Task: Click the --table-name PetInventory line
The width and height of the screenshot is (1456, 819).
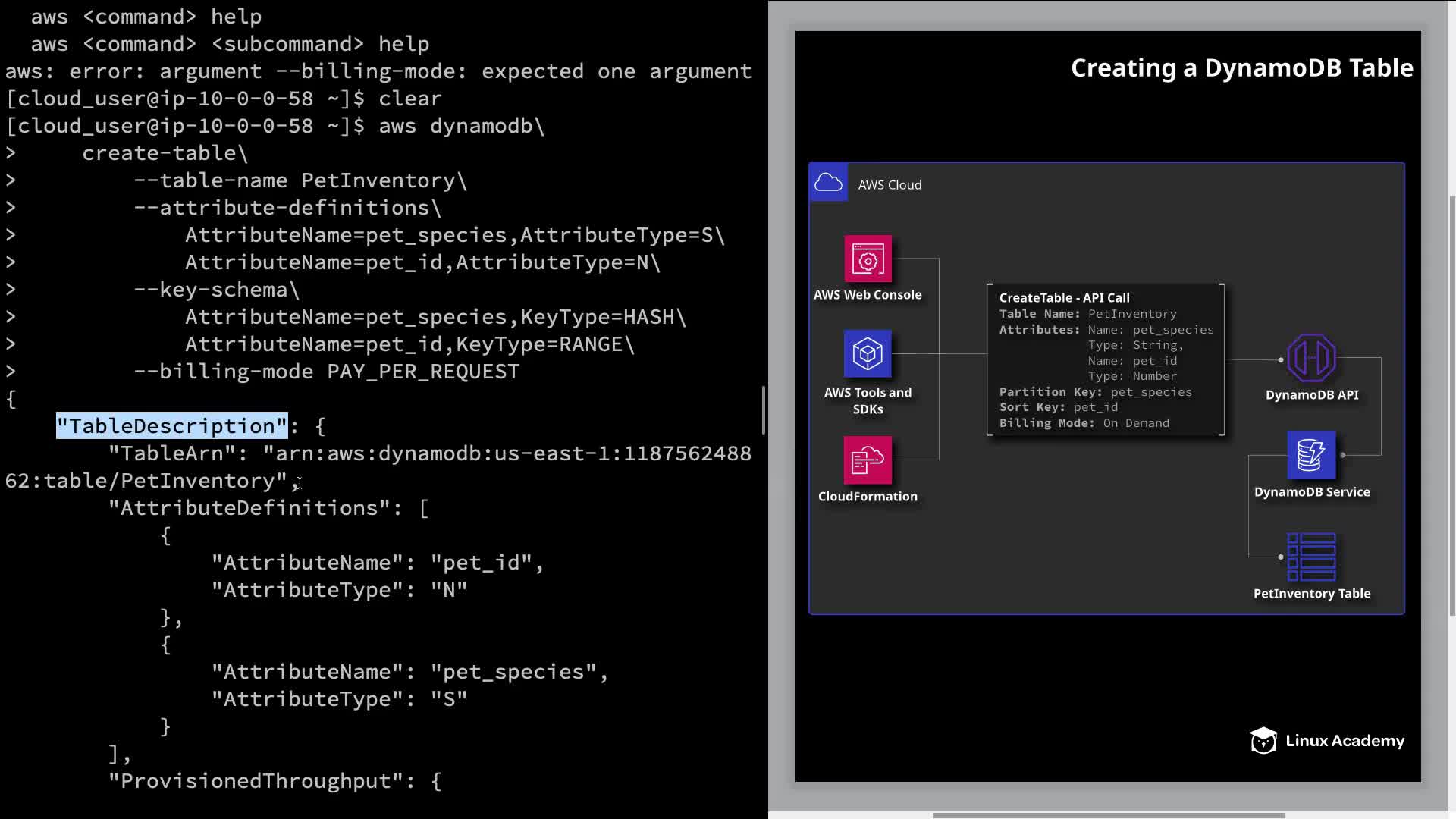Action: click(x=300, y=180)
